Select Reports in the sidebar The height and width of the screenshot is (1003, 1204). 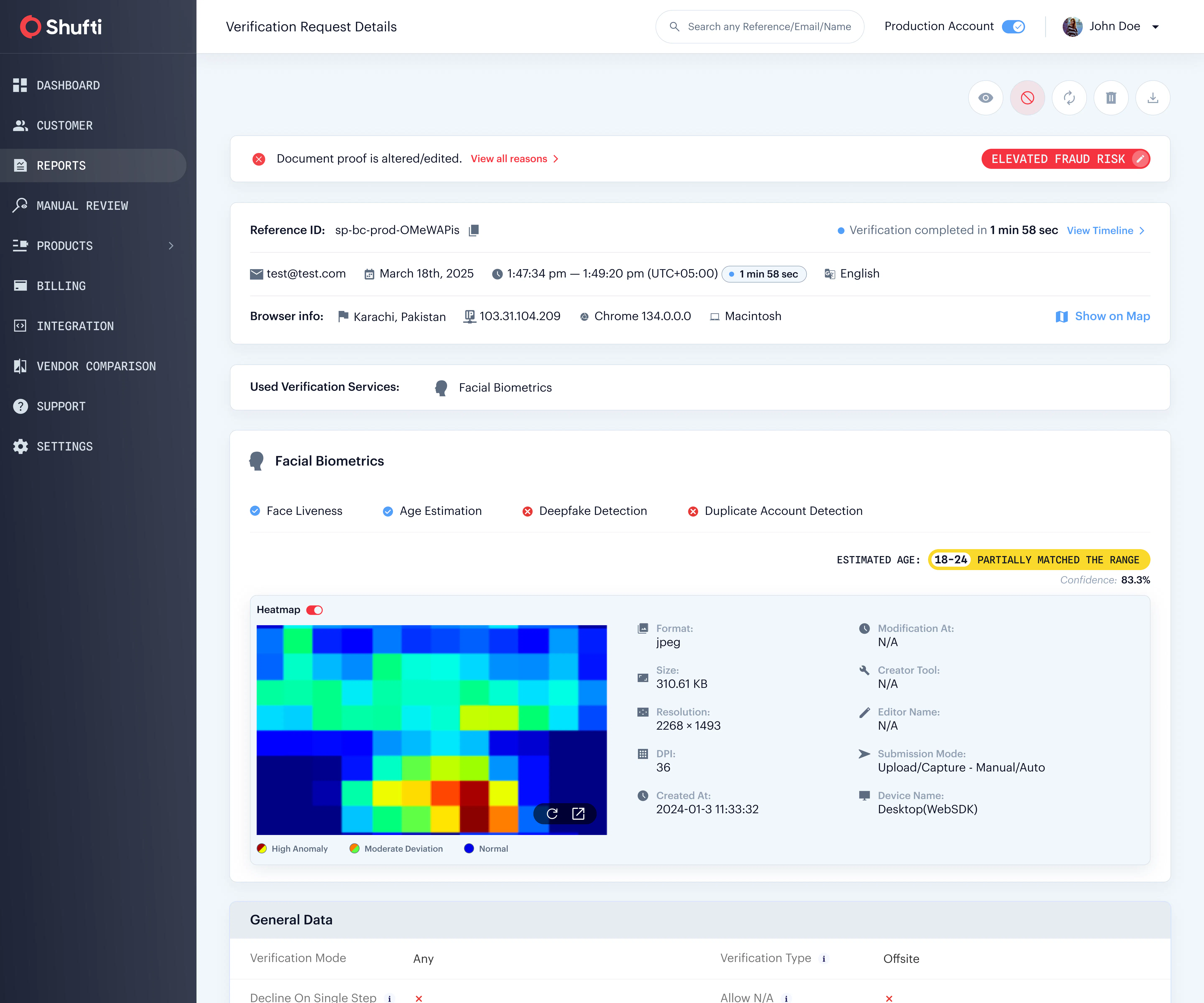click(x=93, y=166)
